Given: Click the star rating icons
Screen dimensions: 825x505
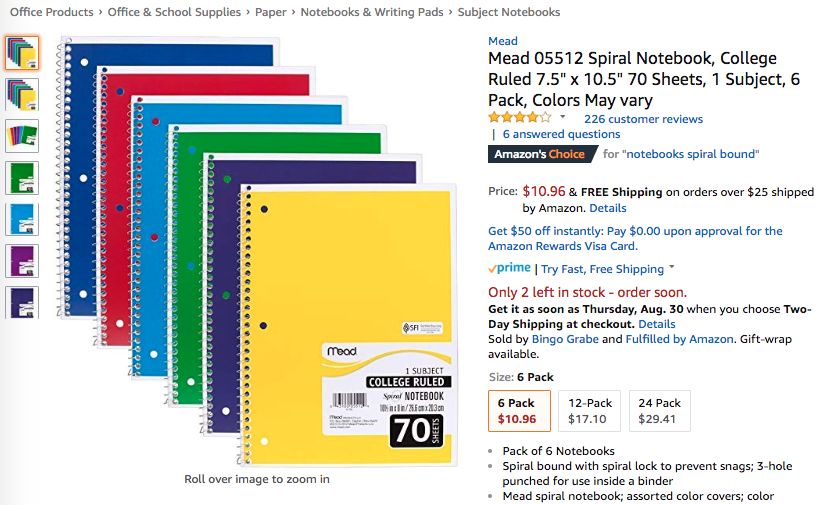Looking at the screenshot, I should pos(519,118).
